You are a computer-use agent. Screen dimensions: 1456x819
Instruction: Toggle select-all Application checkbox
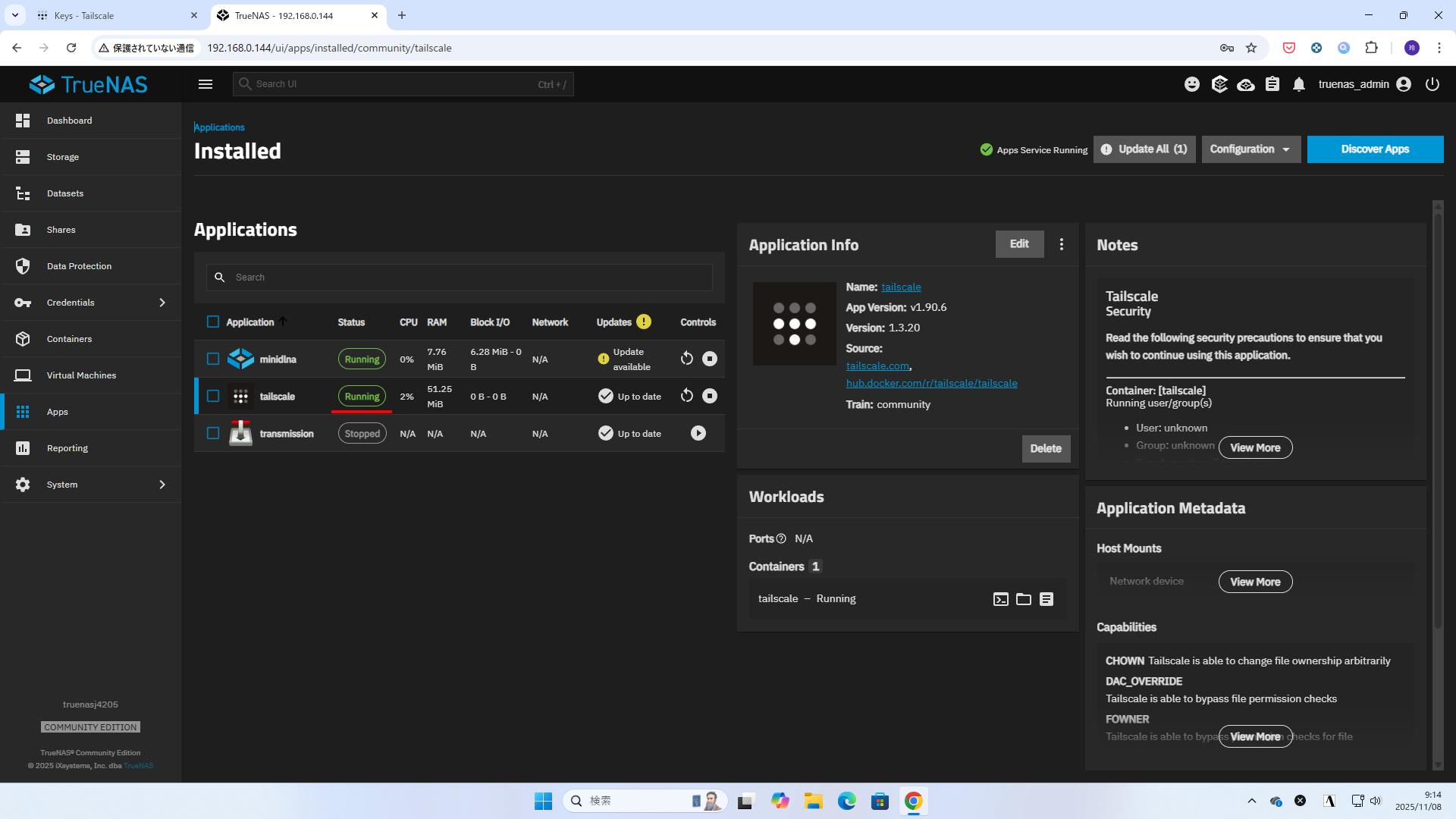(x=213, y=322)
